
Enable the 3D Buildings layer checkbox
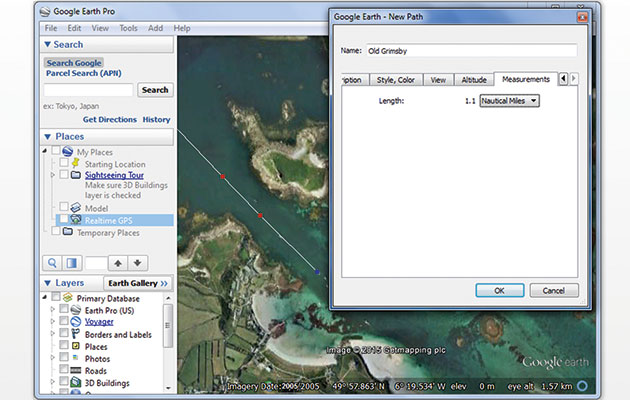(x=64, y=380)
